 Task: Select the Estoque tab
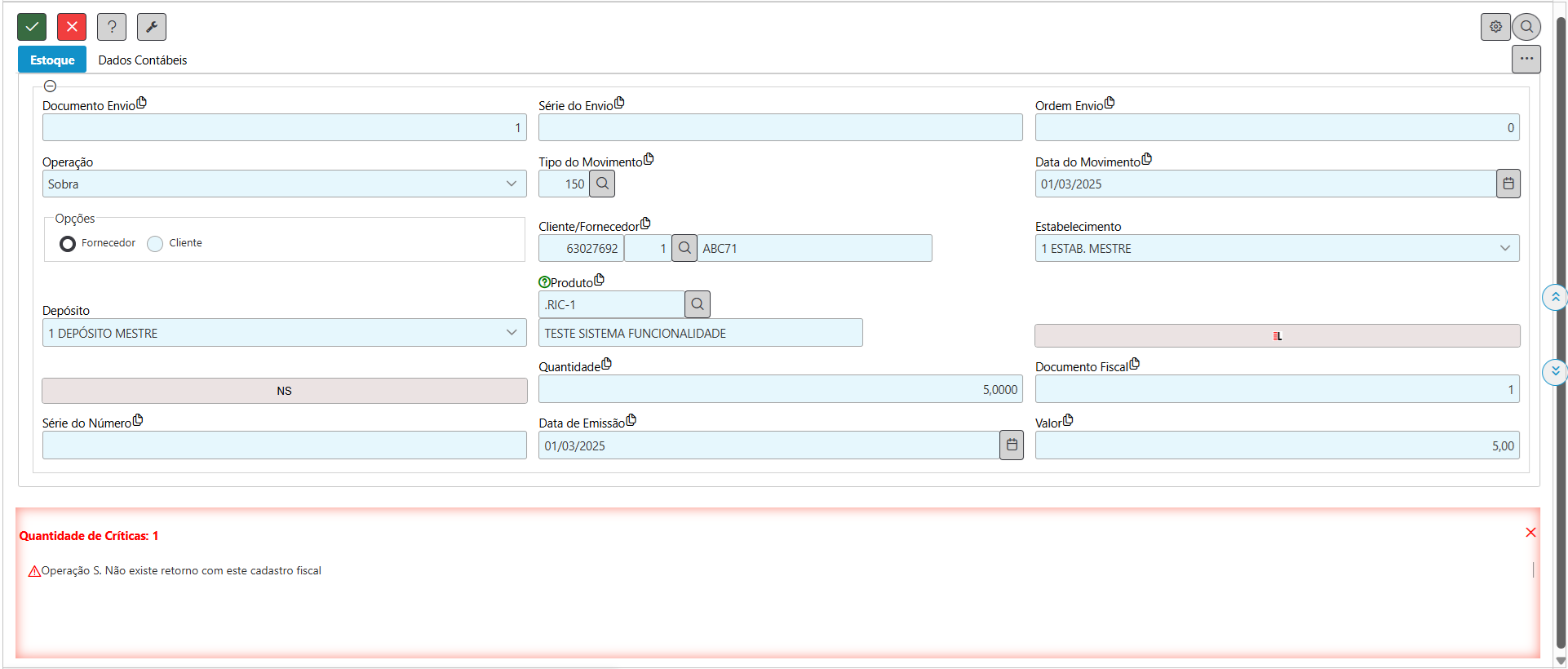52,60
